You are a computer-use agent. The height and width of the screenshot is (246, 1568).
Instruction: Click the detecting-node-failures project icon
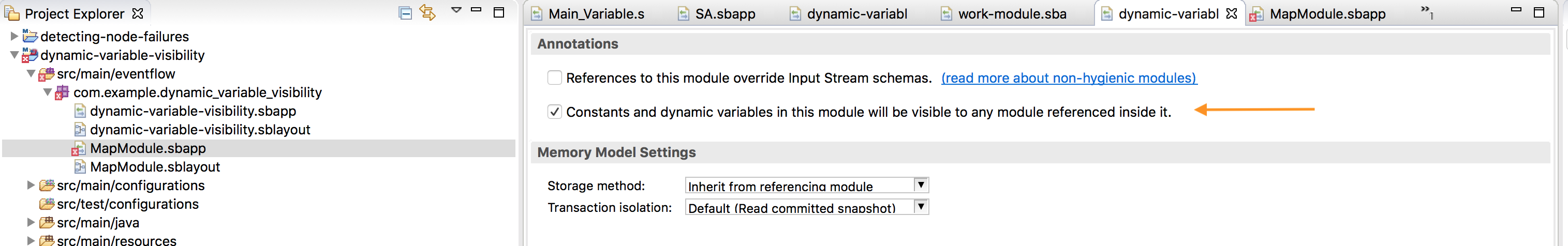[30, 37]
